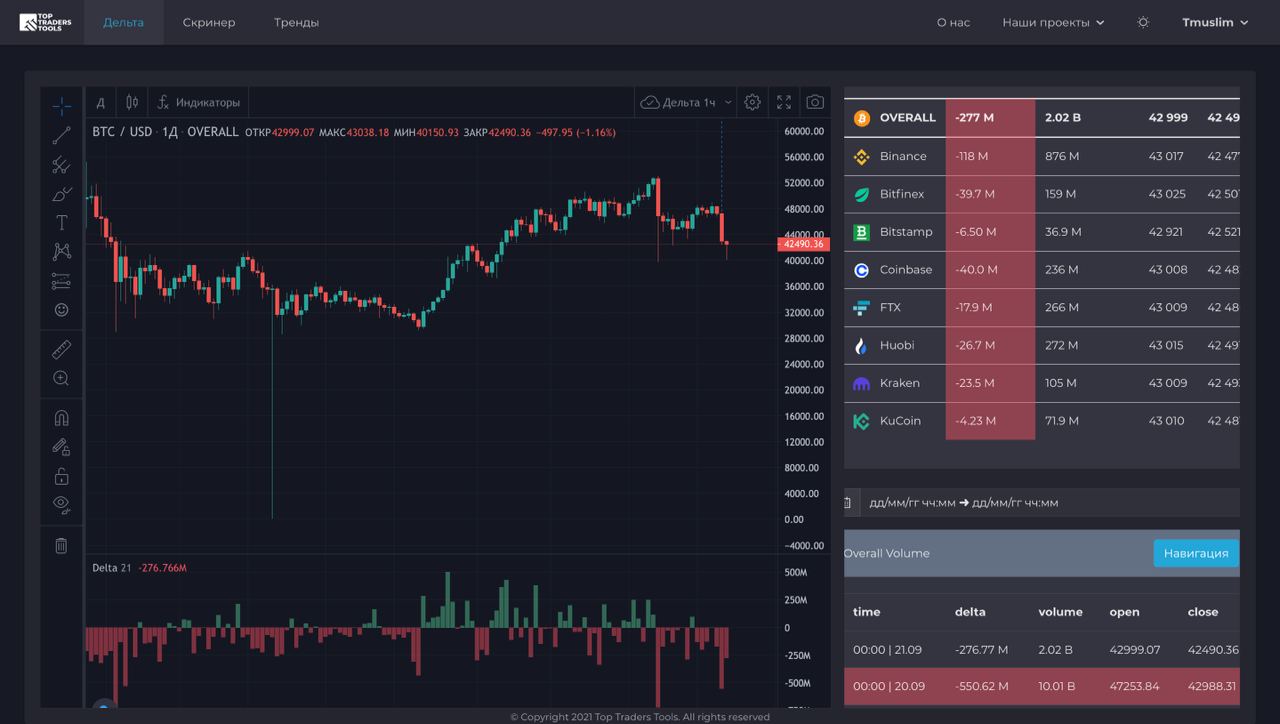Select the crosshair cursor tool
Image resolution: width=1280 pixels, height=724 pixels.
coord(61,106)
